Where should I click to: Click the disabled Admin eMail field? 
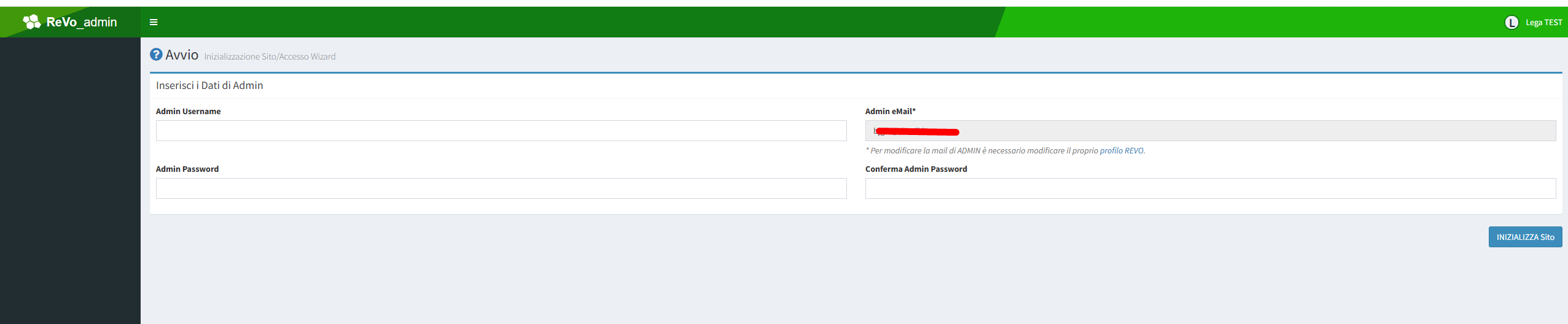[x=1211, y=131]
